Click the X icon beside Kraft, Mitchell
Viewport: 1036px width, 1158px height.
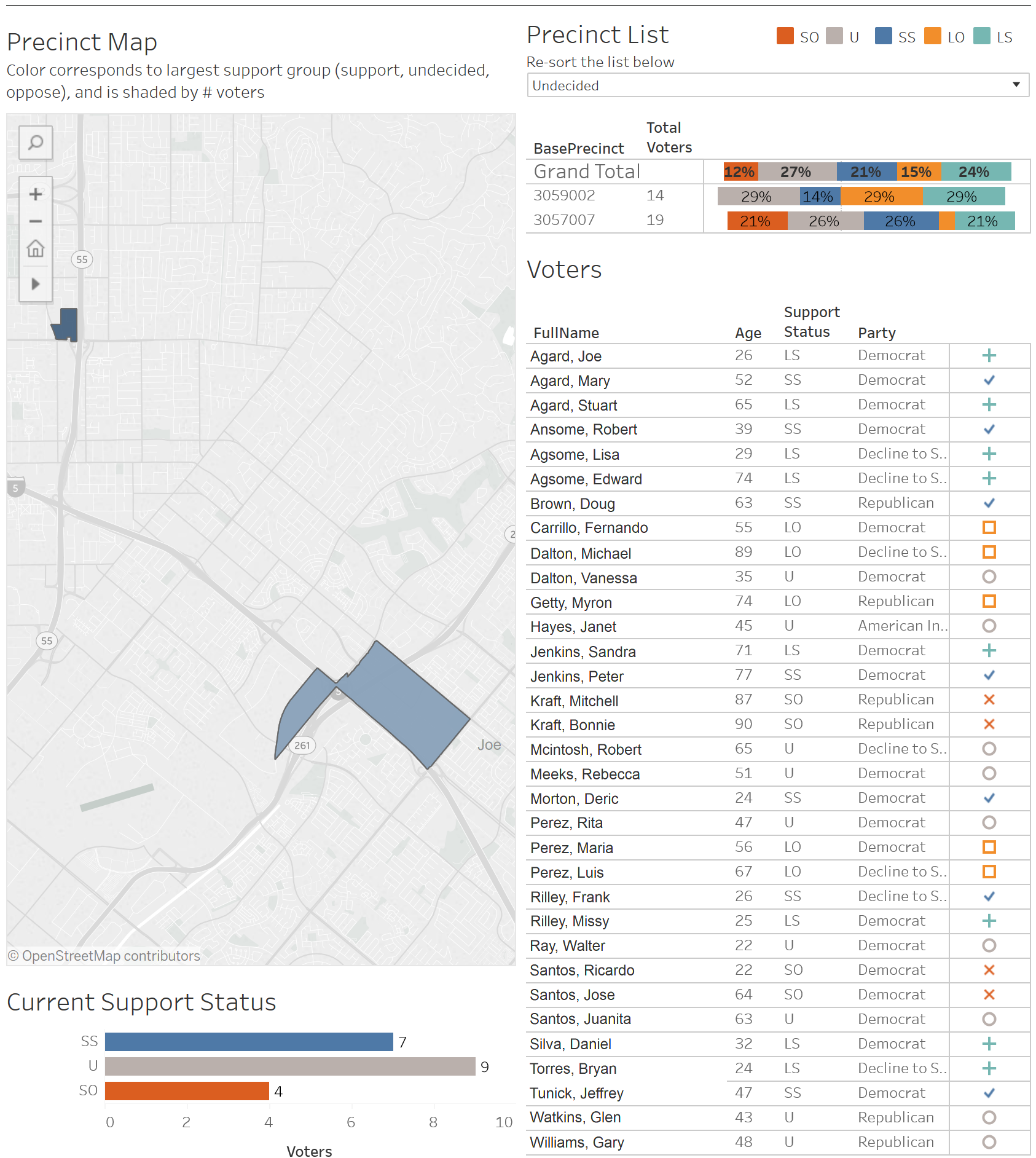[x=989, y=699]
